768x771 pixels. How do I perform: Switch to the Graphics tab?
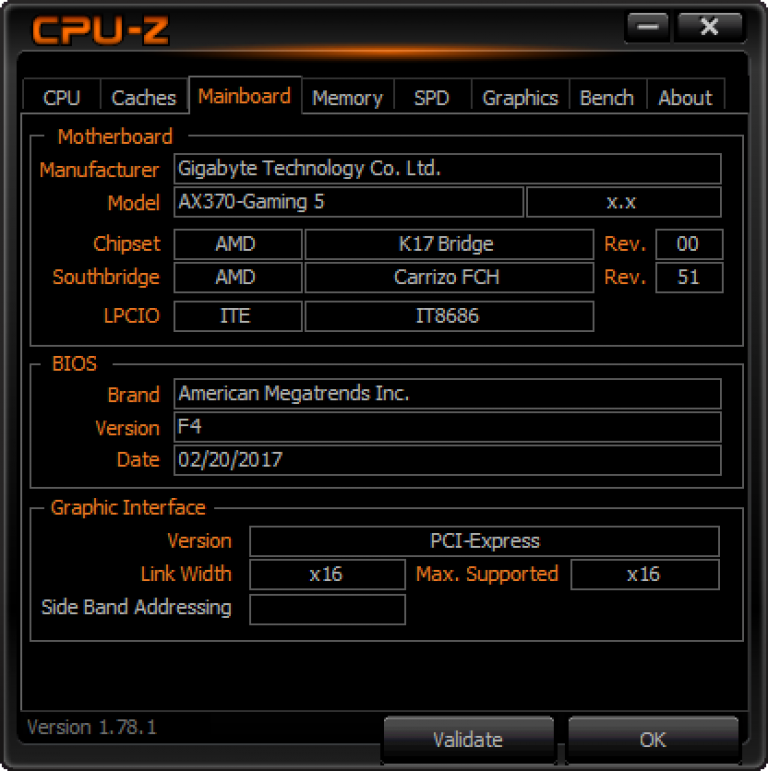click(520, 97)
